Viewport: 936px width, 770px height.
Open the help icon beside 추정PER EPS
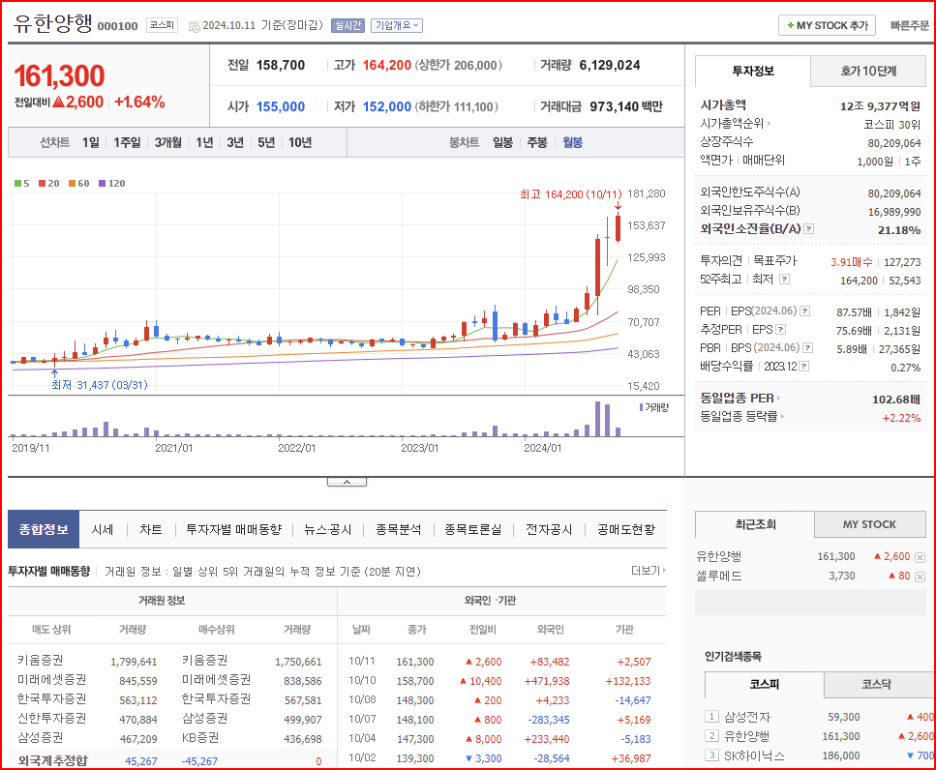pyautogui.click(x=780, y=329)
